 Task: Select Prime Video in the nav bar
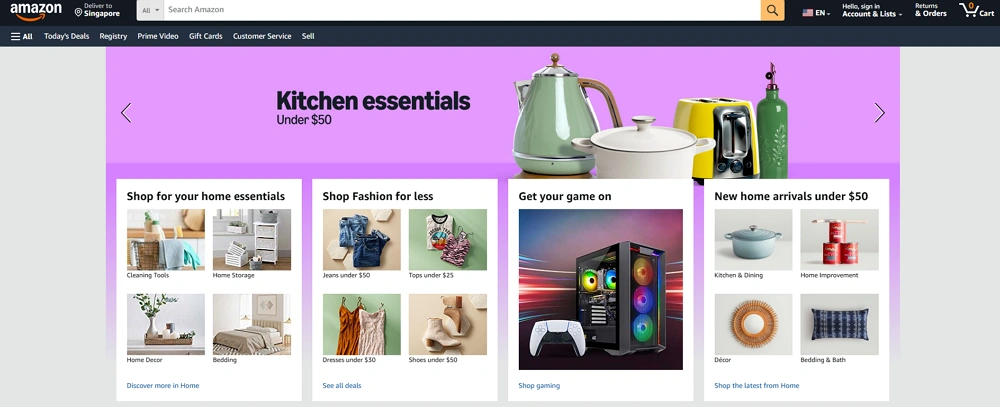click(x=158, y=36)
